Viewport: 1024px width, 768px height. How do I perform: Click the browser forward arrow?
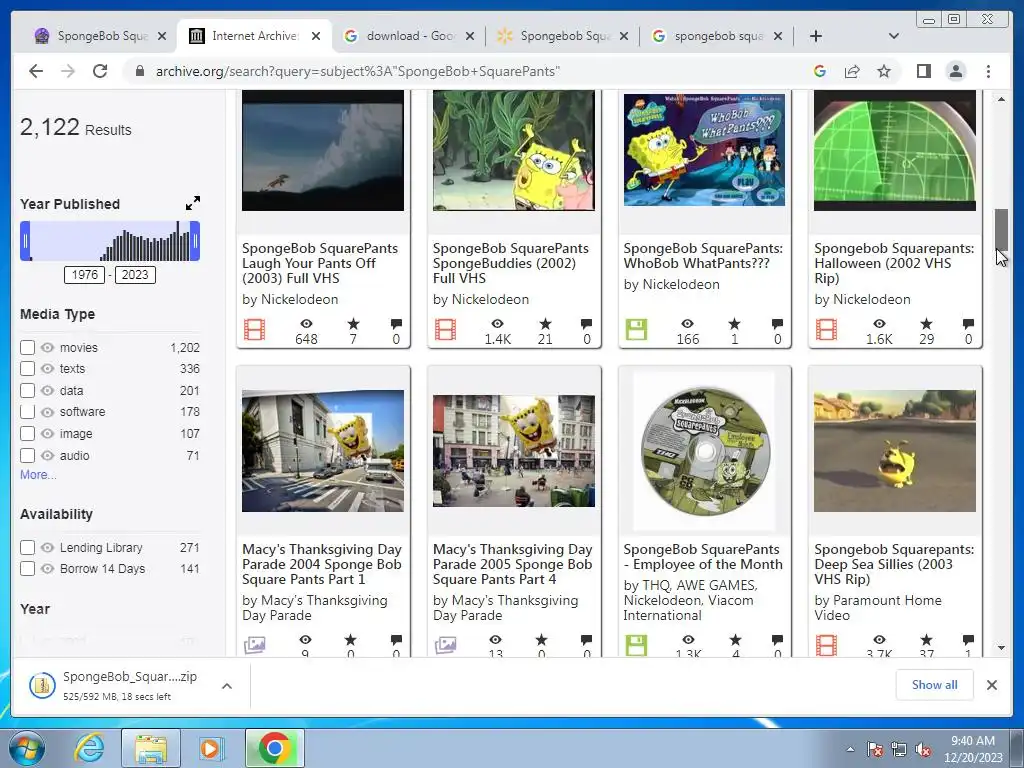pos(68,71)
